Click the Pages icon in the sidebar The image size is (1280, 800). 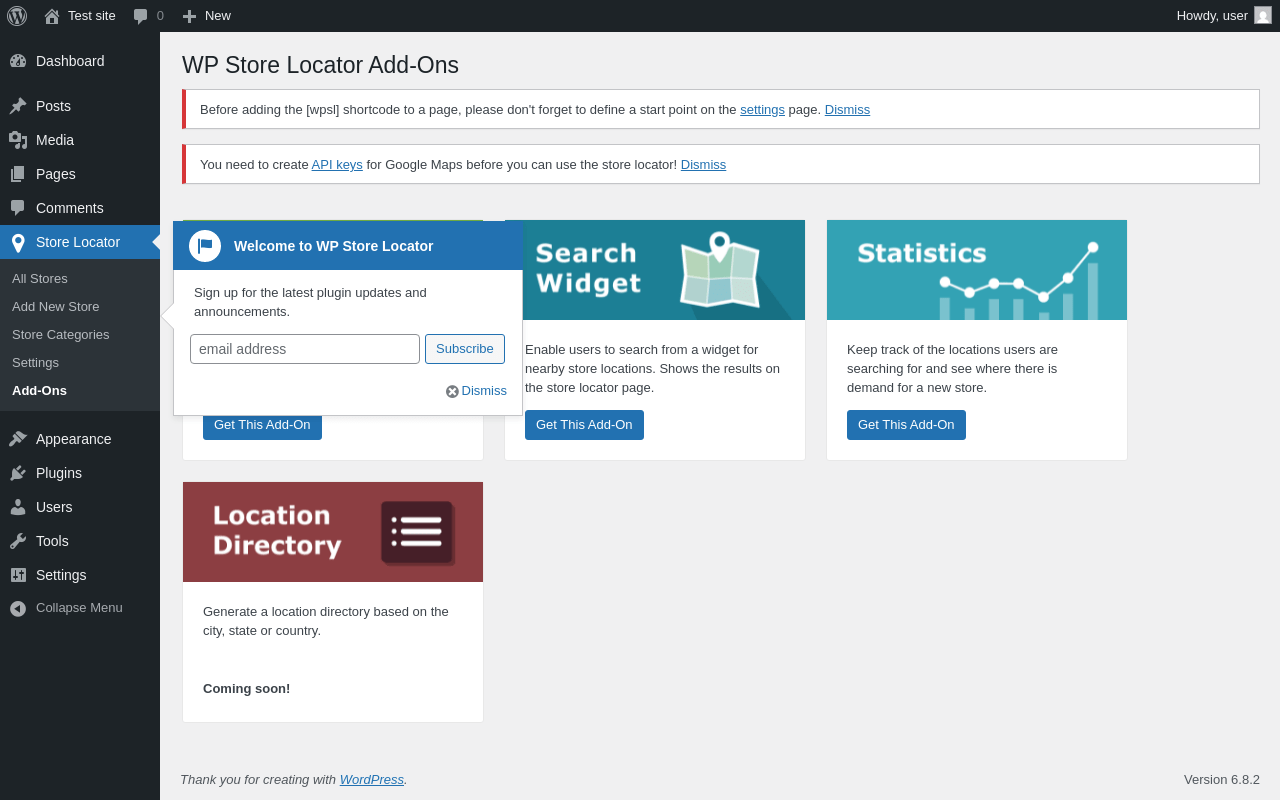pyautogui.click(x=18, y=174)
